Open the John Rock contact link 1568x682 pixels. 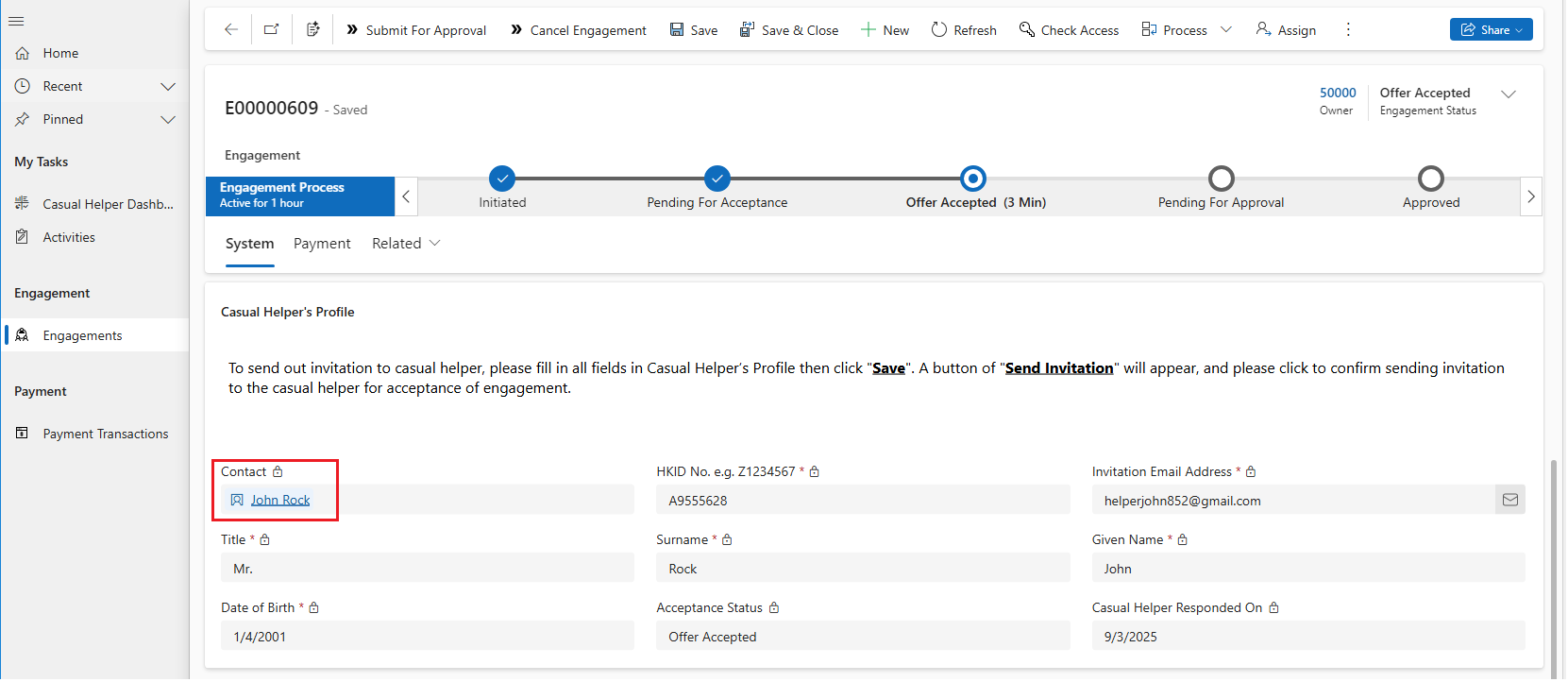[x=280, y=500]
